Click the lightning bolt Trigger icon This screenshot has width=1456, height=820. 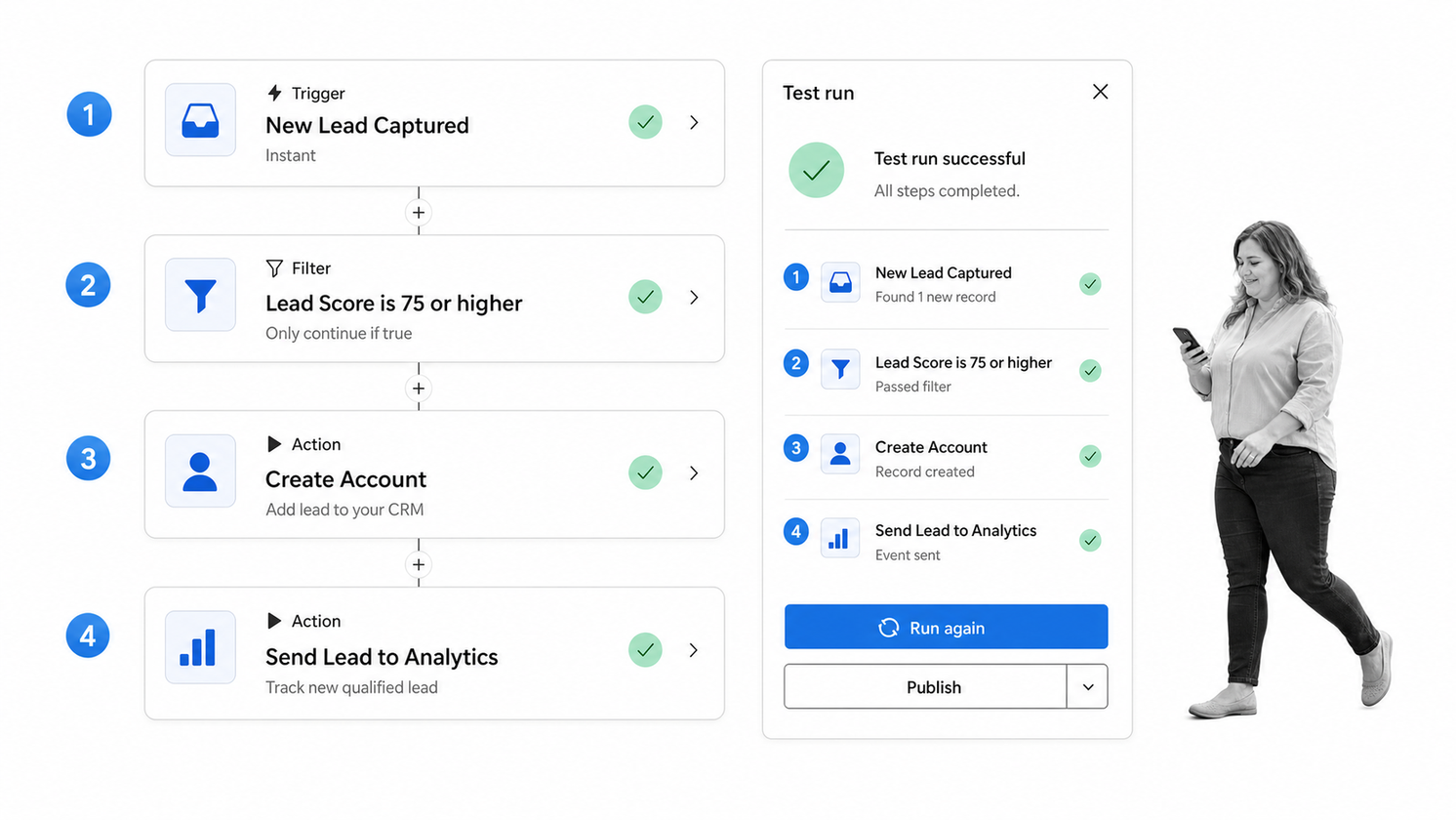274,93
